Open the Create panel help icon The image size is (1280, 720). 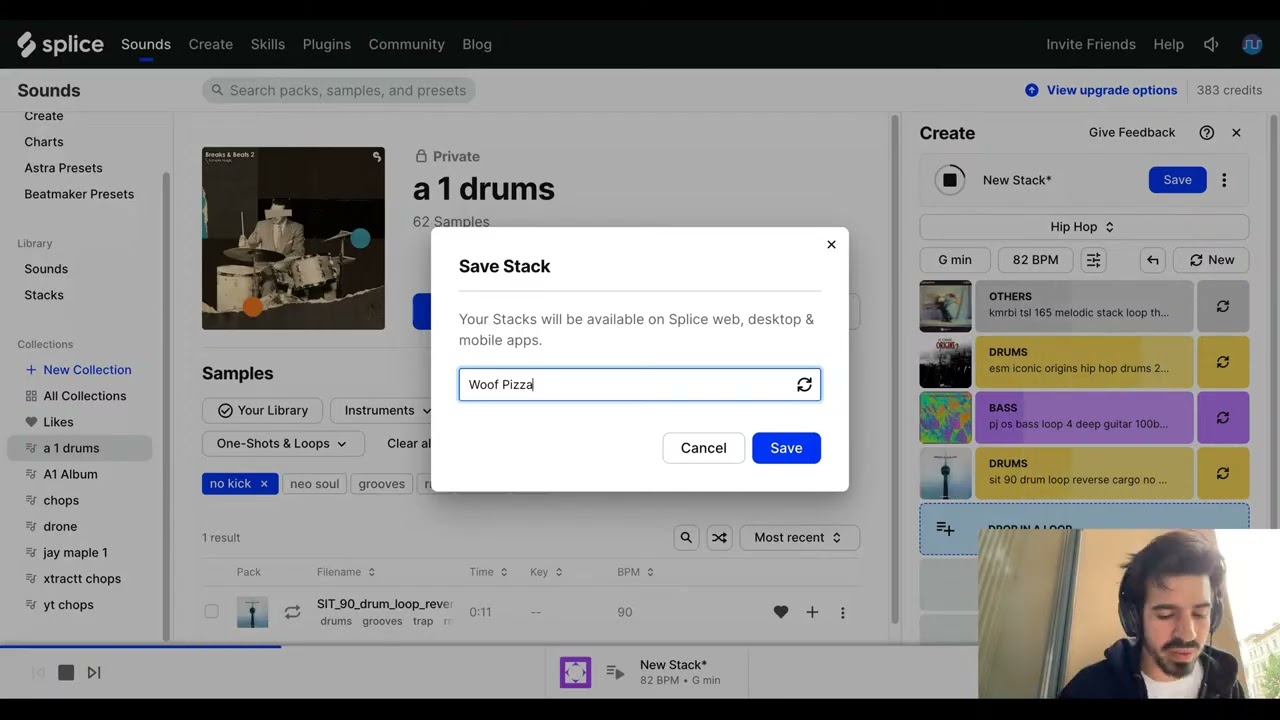pos(1206,133)
